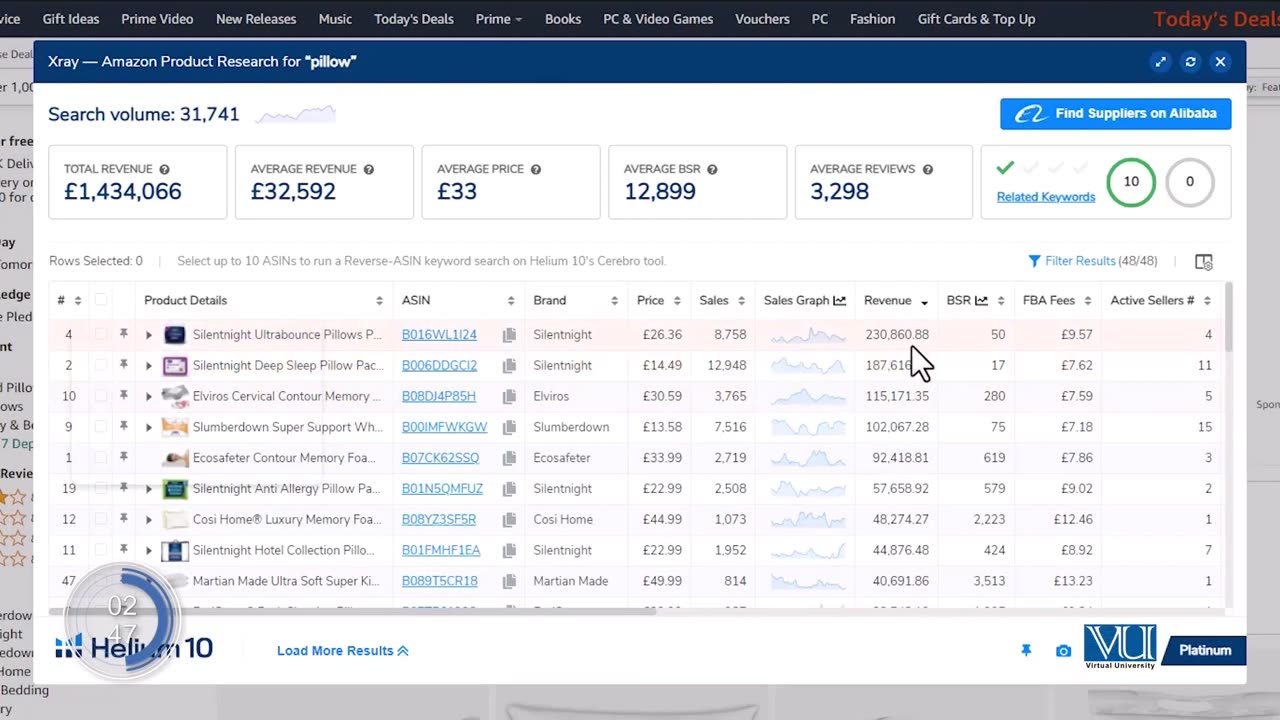Click the filter funnel icon
The width and height of the screenshot is (1280, 720).
(x=1034, y=261)
